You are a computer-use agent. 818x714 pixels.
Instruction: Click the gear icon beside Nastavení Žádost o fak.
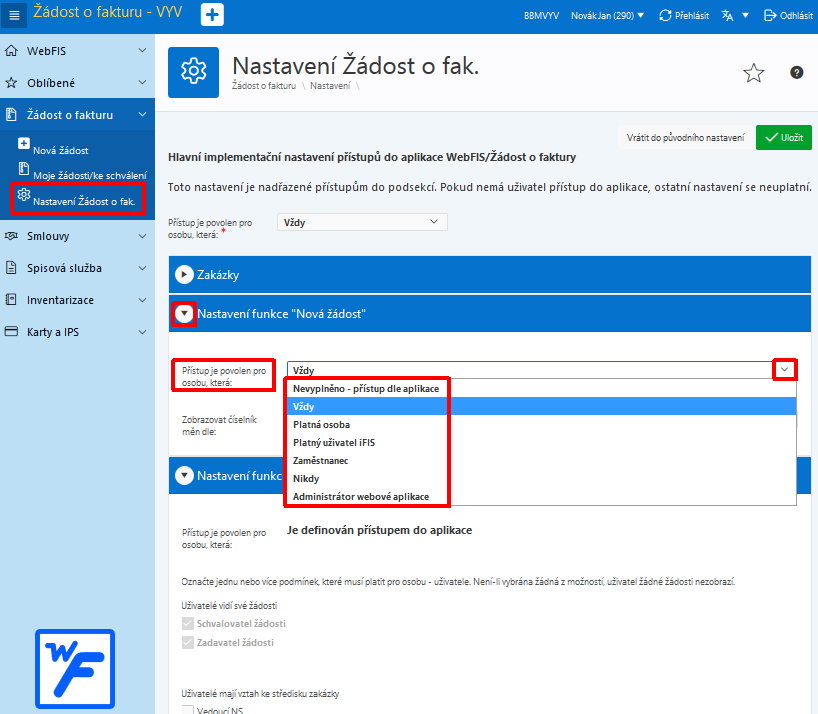point(23,194)
